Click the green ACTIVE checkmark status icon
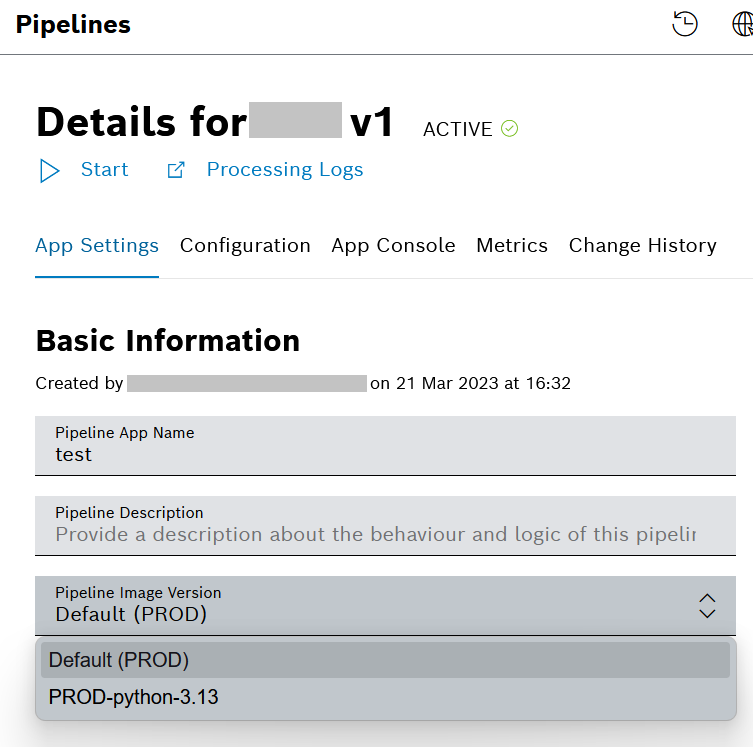This screenshot has width=753, height=747. pyautogui.click(x=510, y=128)
